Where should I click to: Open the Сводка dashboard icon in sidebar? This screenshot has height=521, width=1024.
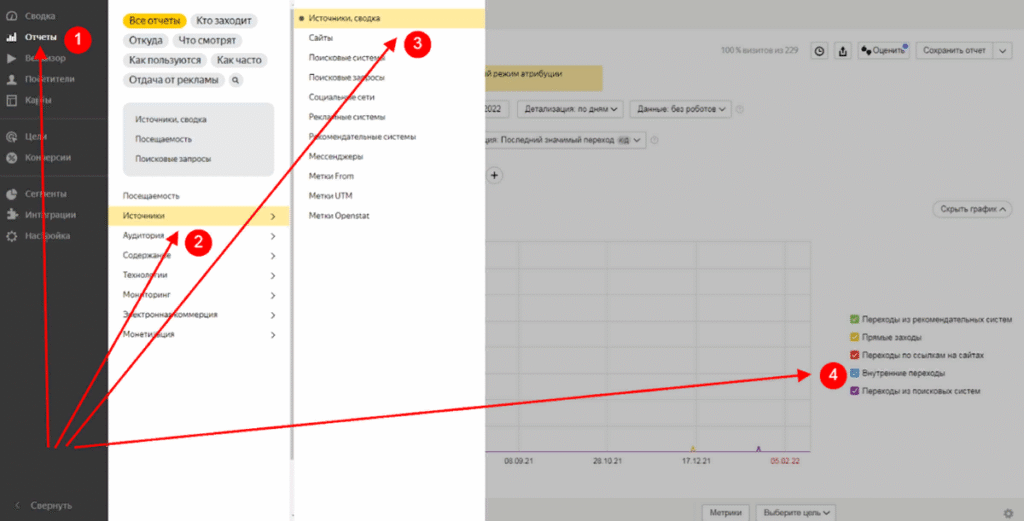point(12,16)
